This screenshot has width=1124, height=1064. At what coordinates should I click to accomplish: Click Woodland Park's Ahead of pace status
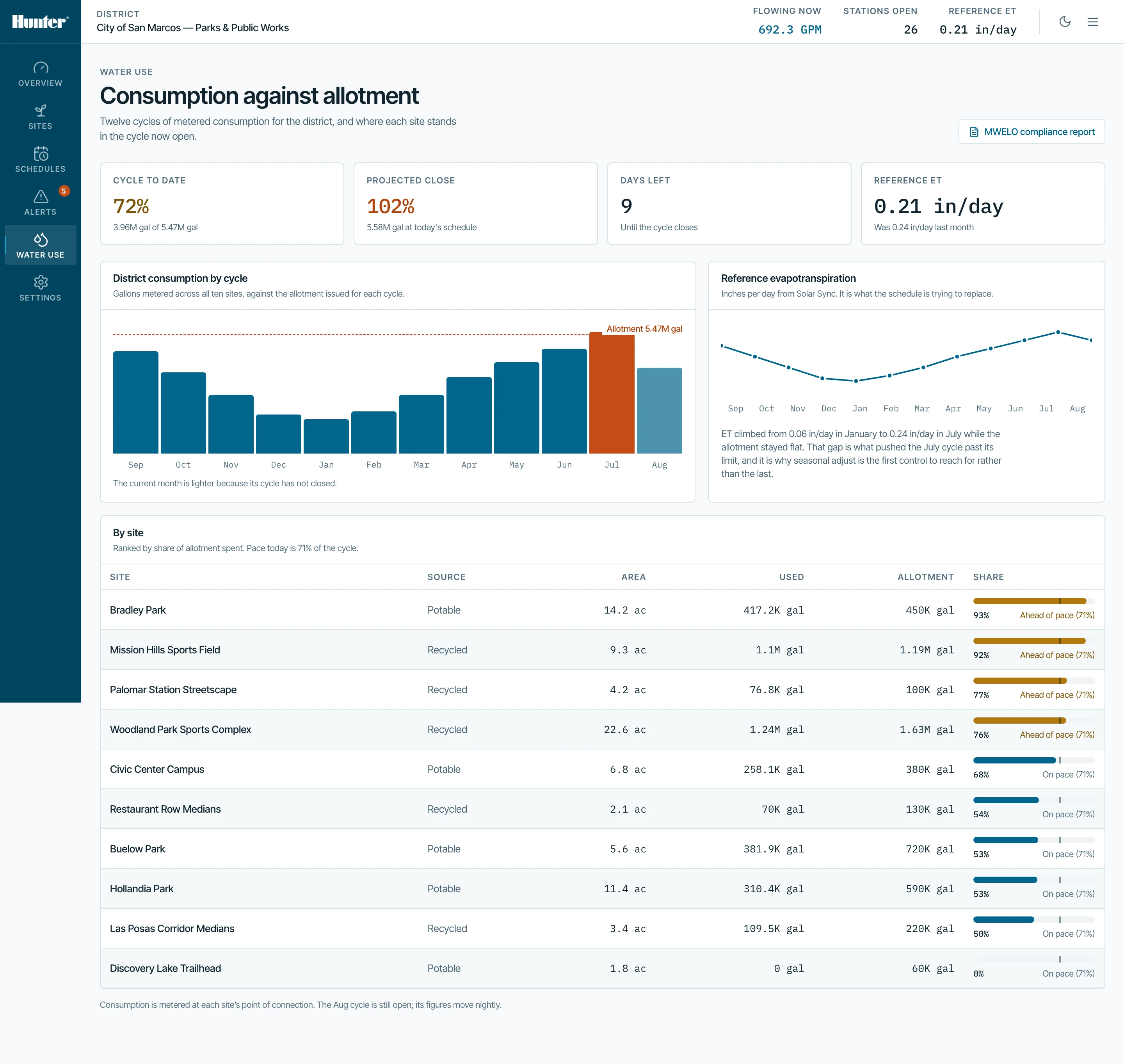pyautogui.click(x=1057, y=735)
